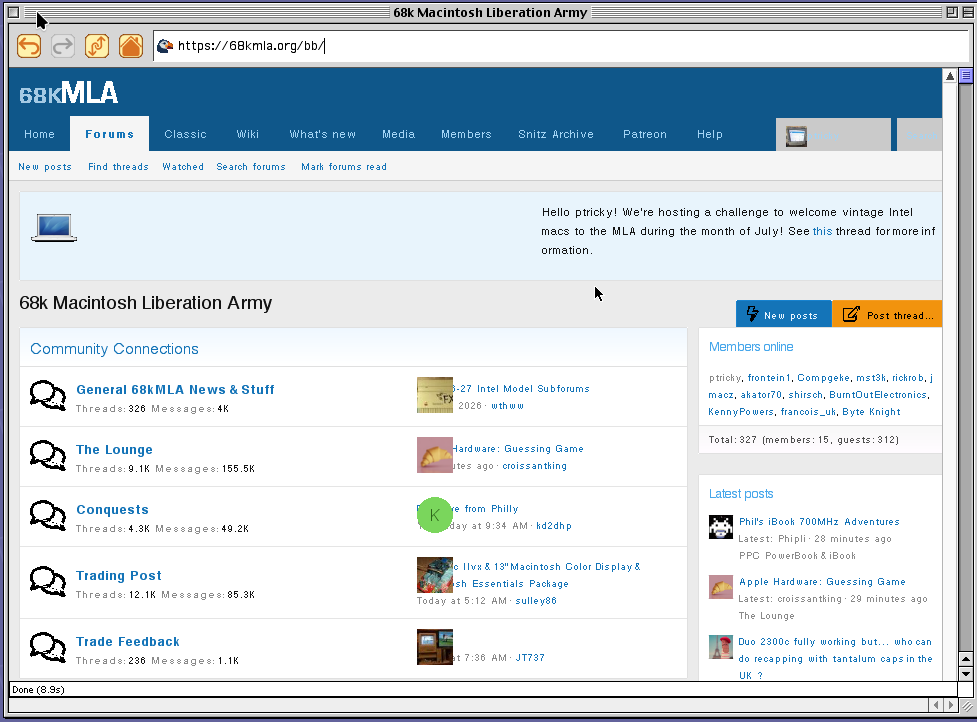Open the General 68kMLA News & Stuff forum
This screenshot has width=977, height=722.
tap(175, 389)
